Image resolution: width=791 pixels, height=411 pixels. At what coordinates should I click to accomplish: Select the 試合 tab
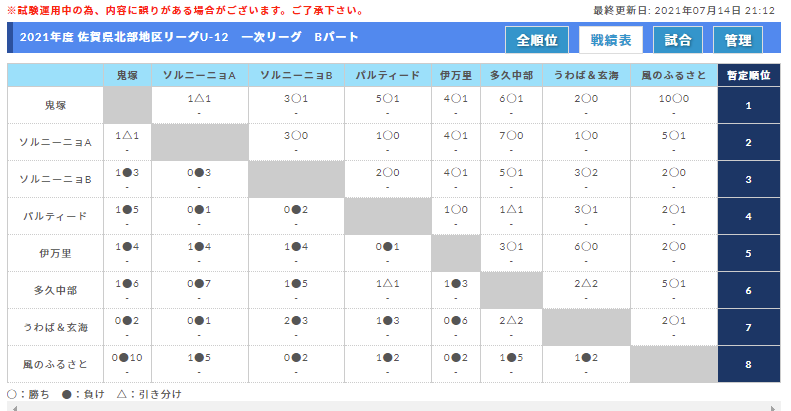click(x=677, y=39)
